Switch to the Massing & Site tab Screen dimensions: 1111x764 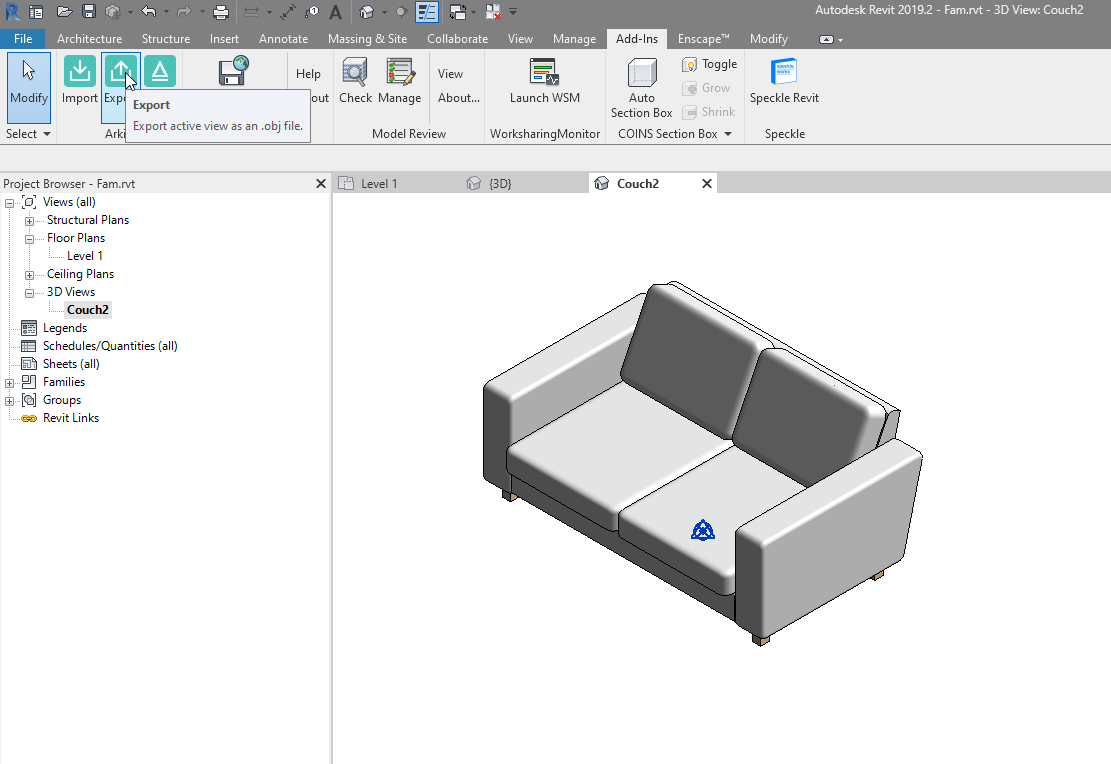[x=367, y=39]
